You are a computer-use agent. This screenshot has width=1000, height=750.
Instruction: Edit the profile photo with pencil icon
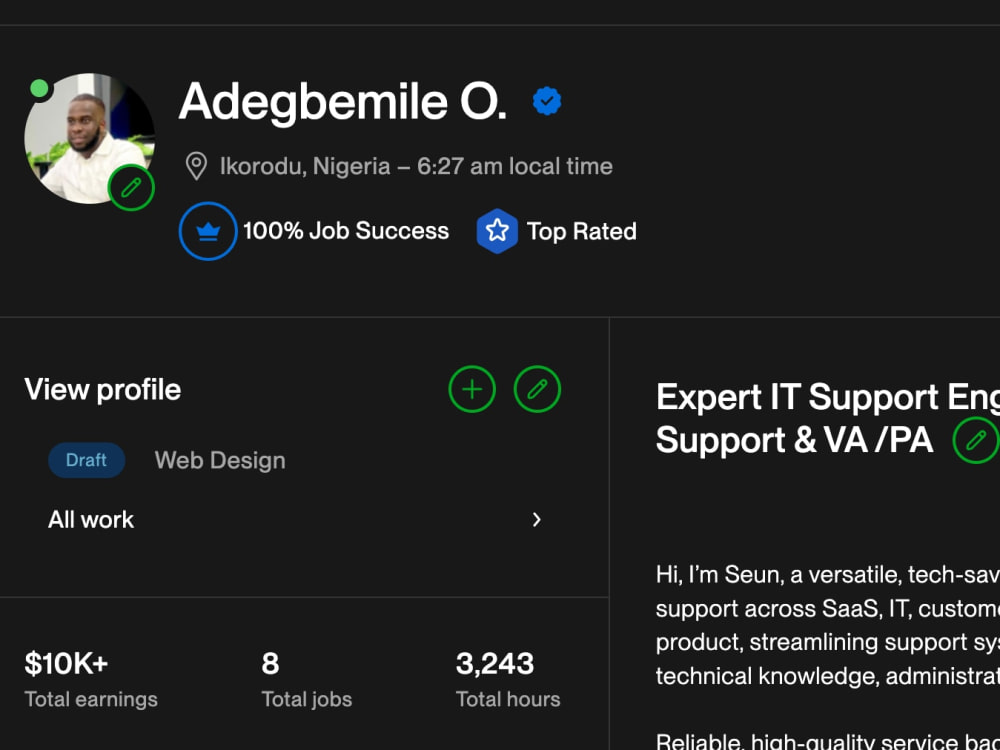(x=131, y=188)
